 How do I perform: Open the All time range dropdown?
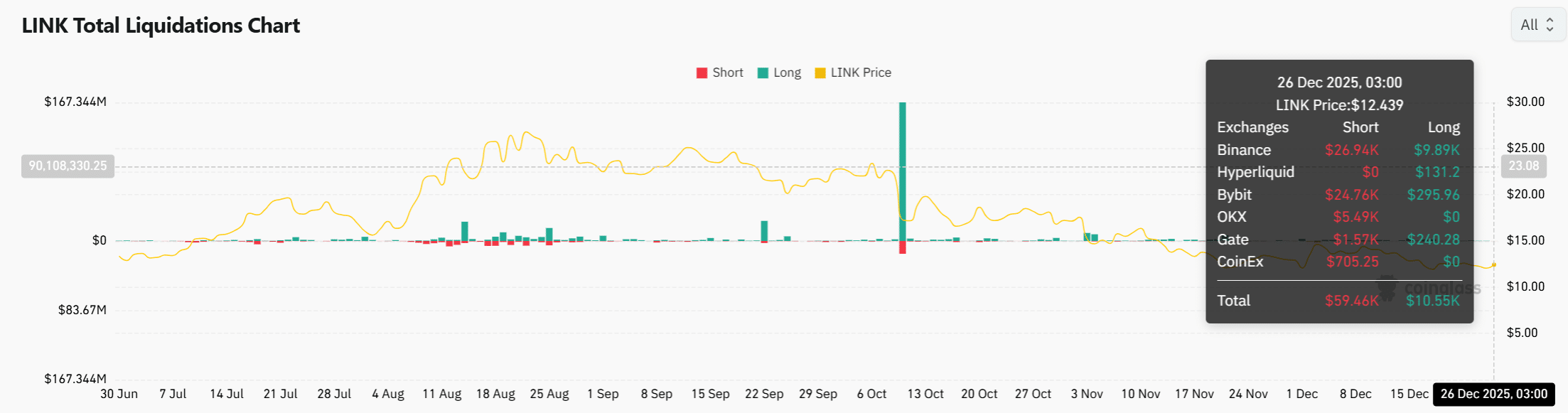[1537, 24]
